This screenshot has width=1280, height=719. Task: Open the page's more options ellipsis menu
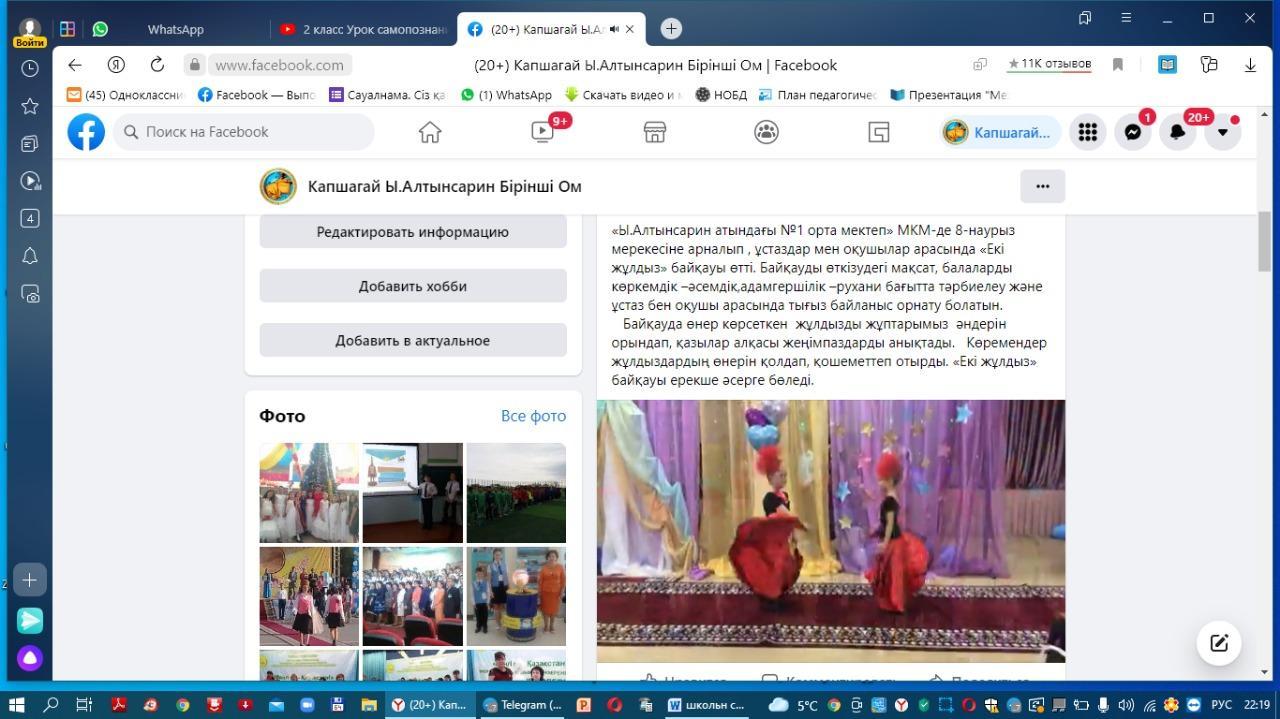click(x=1042, y=186)
